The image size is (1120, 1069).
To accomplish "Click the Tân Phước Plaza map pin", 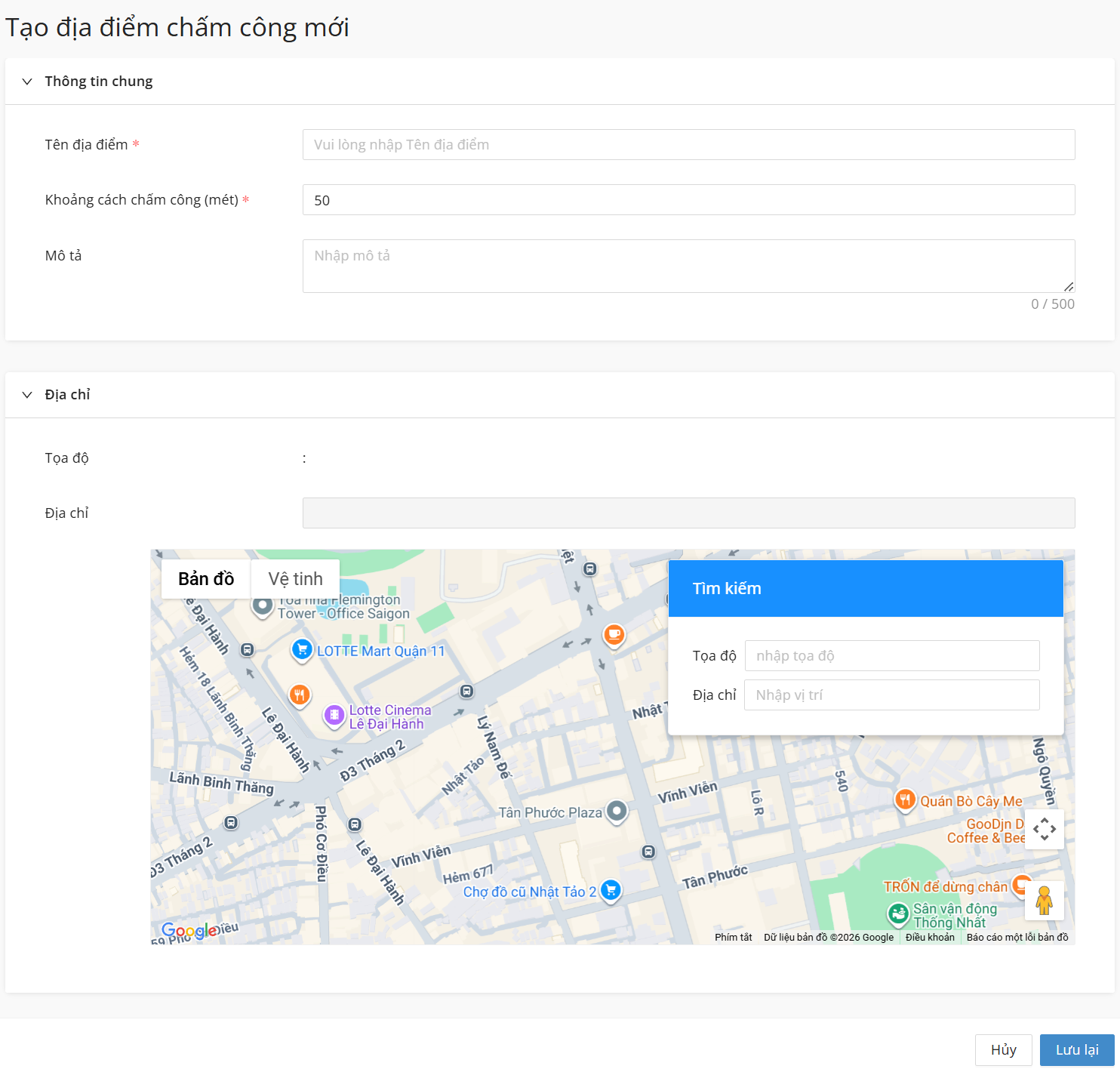I will click(617, 812).
